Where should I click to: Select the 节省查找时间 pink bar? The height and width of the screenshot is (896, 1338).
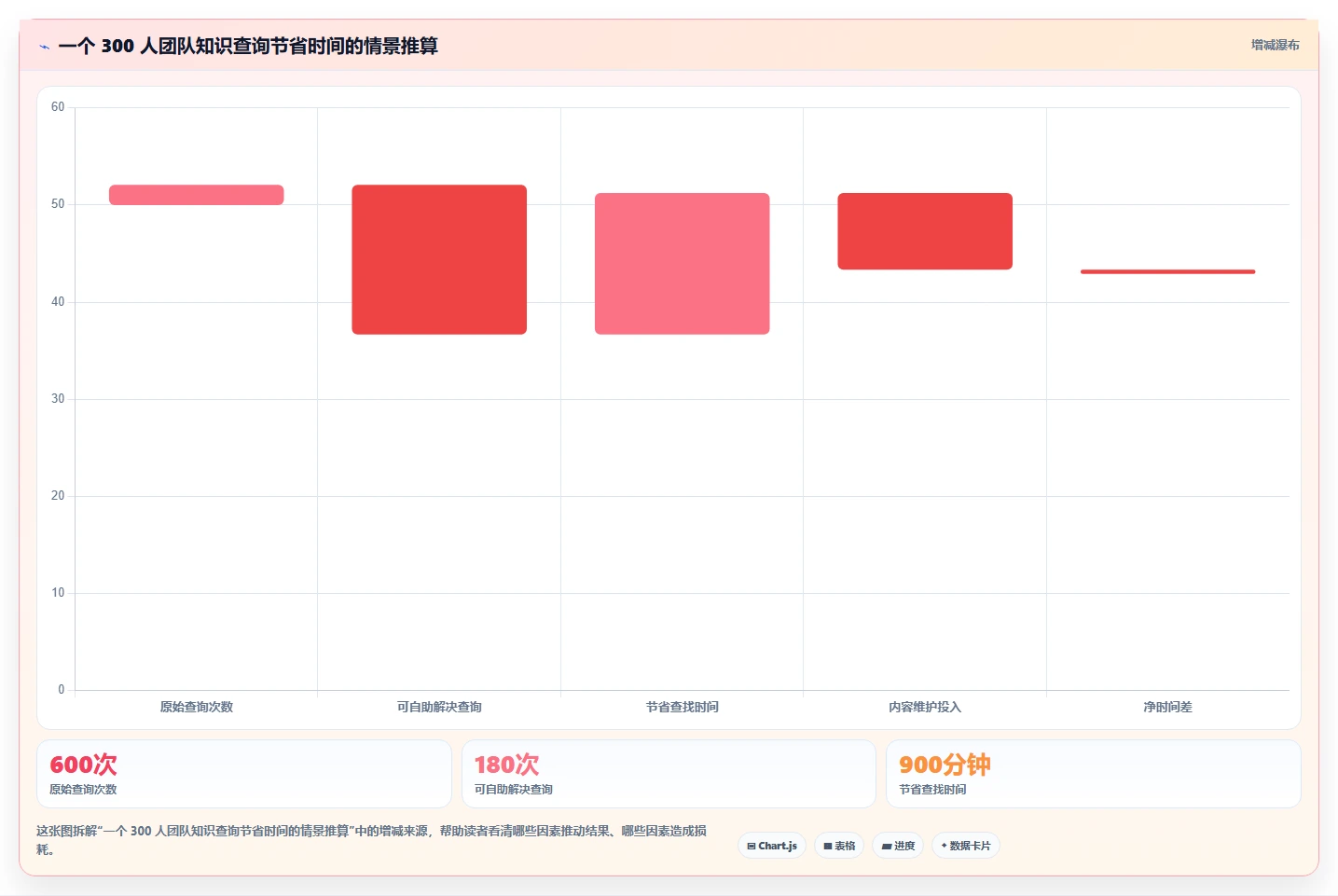point(683,264)
